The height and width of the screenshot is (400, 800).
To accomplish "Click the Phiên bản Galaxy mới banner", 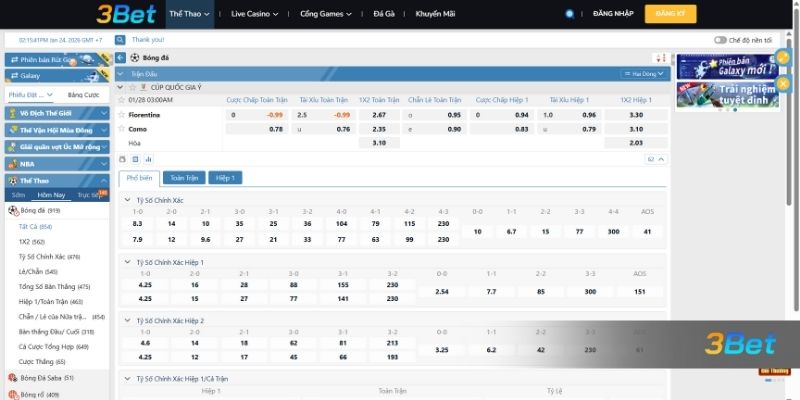I will point(728,67).
